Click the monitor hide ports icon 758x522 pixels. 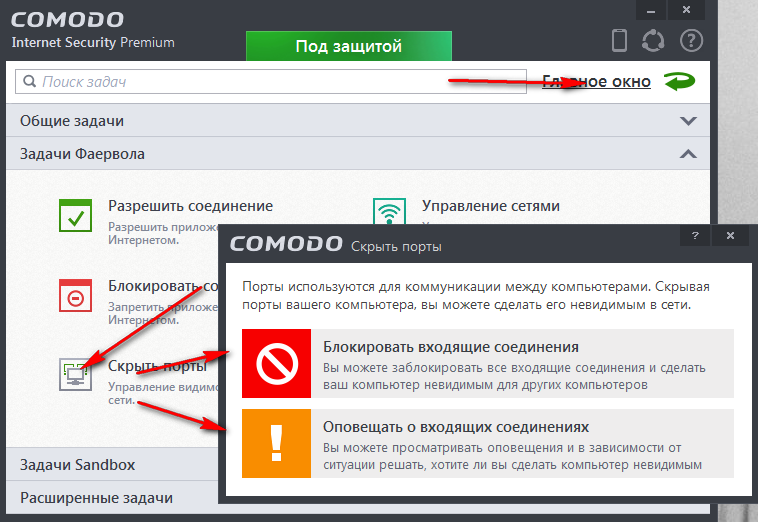click(75, 374)
